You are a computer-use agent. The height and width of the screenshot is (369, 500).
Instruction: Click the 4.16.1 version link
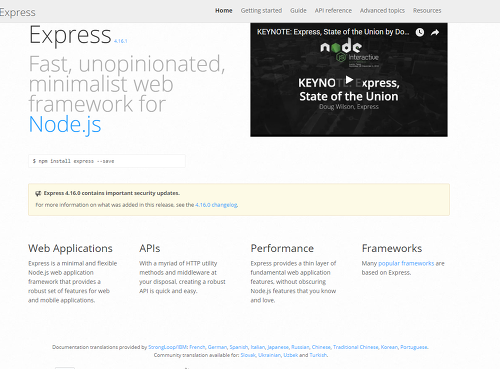click(x=120, y=41)
